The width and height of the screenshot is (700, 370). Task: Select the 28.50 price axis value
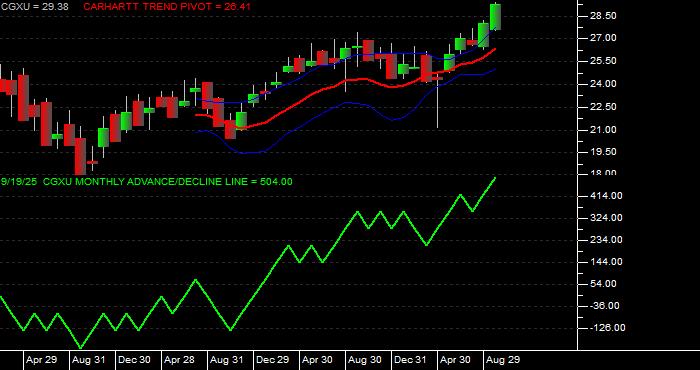603,16
